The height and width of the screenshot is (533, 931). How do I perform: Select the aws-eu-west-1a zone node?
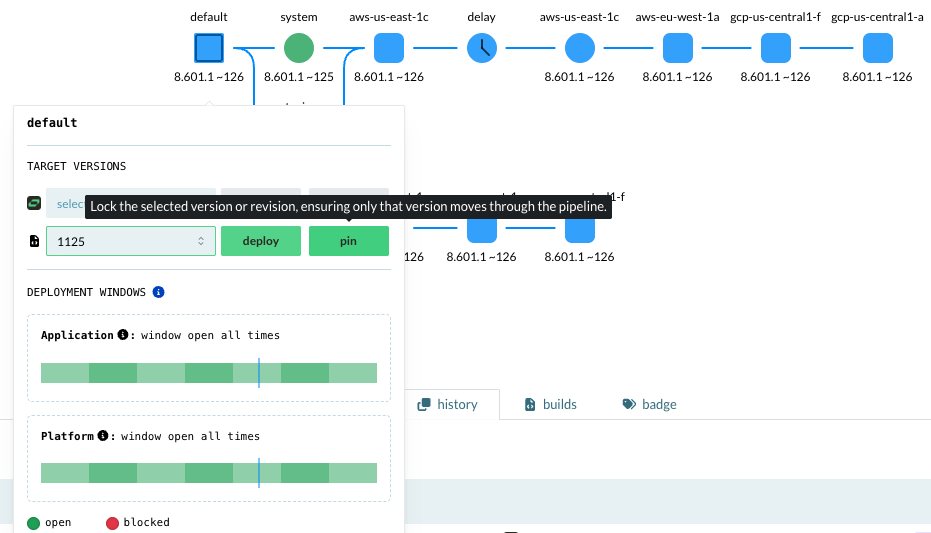tap(678, 48)
